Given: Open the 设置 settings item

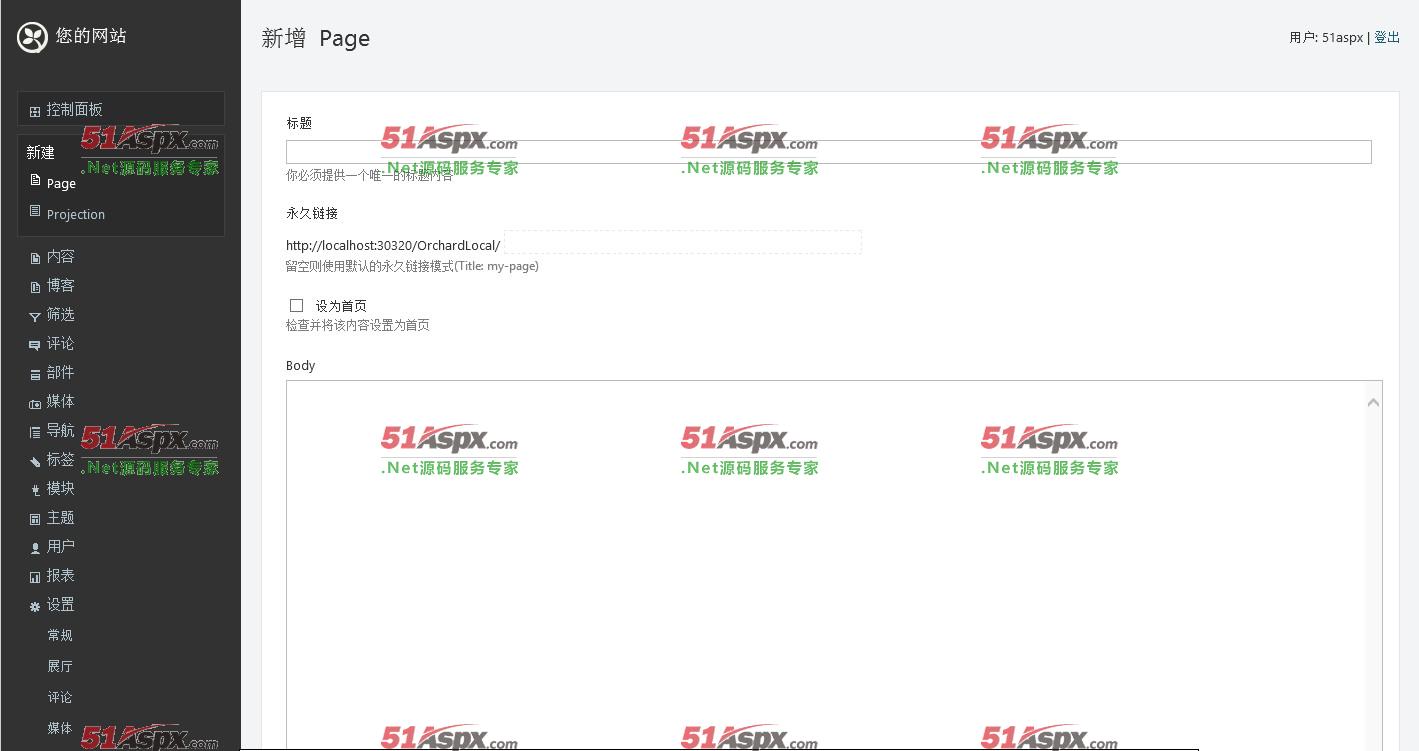Looking at the screenshot, I should click(60, 605).
